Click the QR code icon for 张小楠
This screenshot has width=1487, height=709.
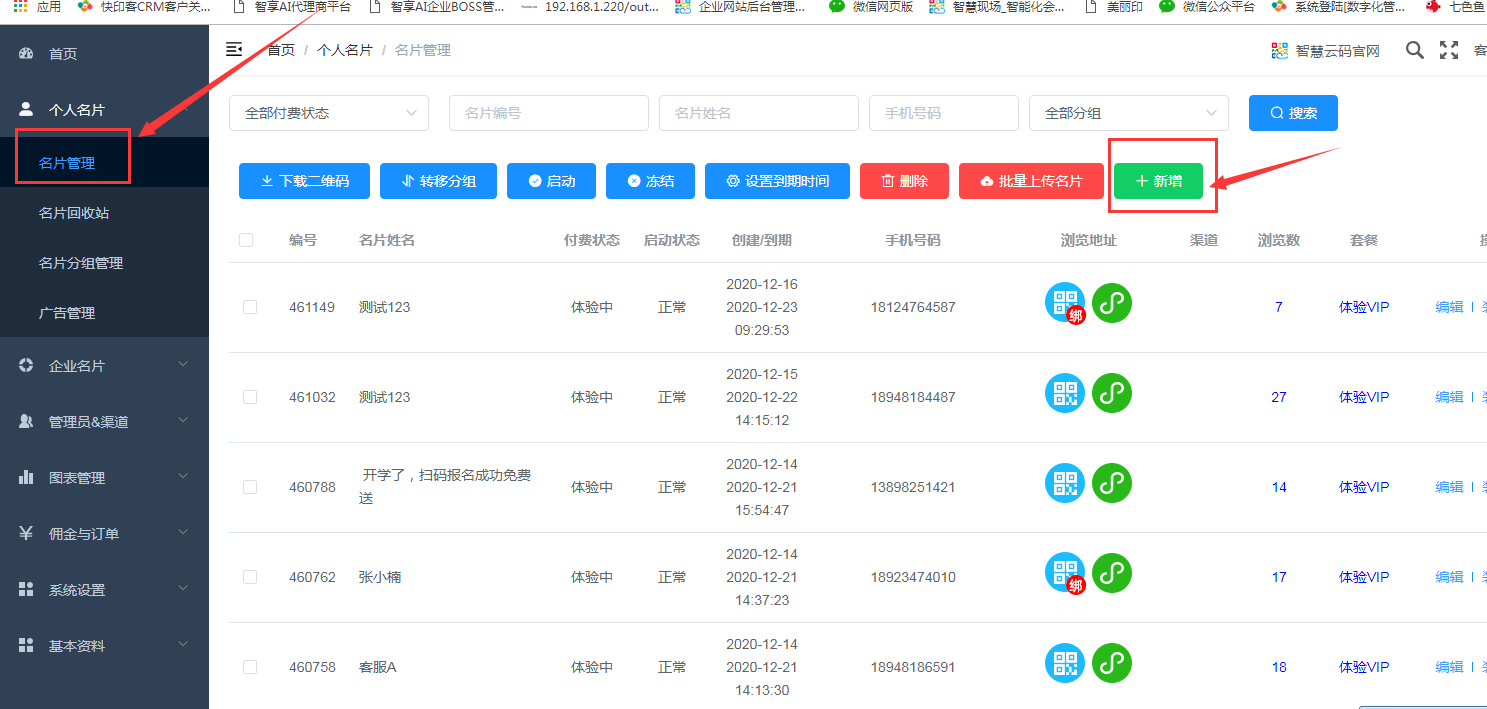click(1064, 572)
